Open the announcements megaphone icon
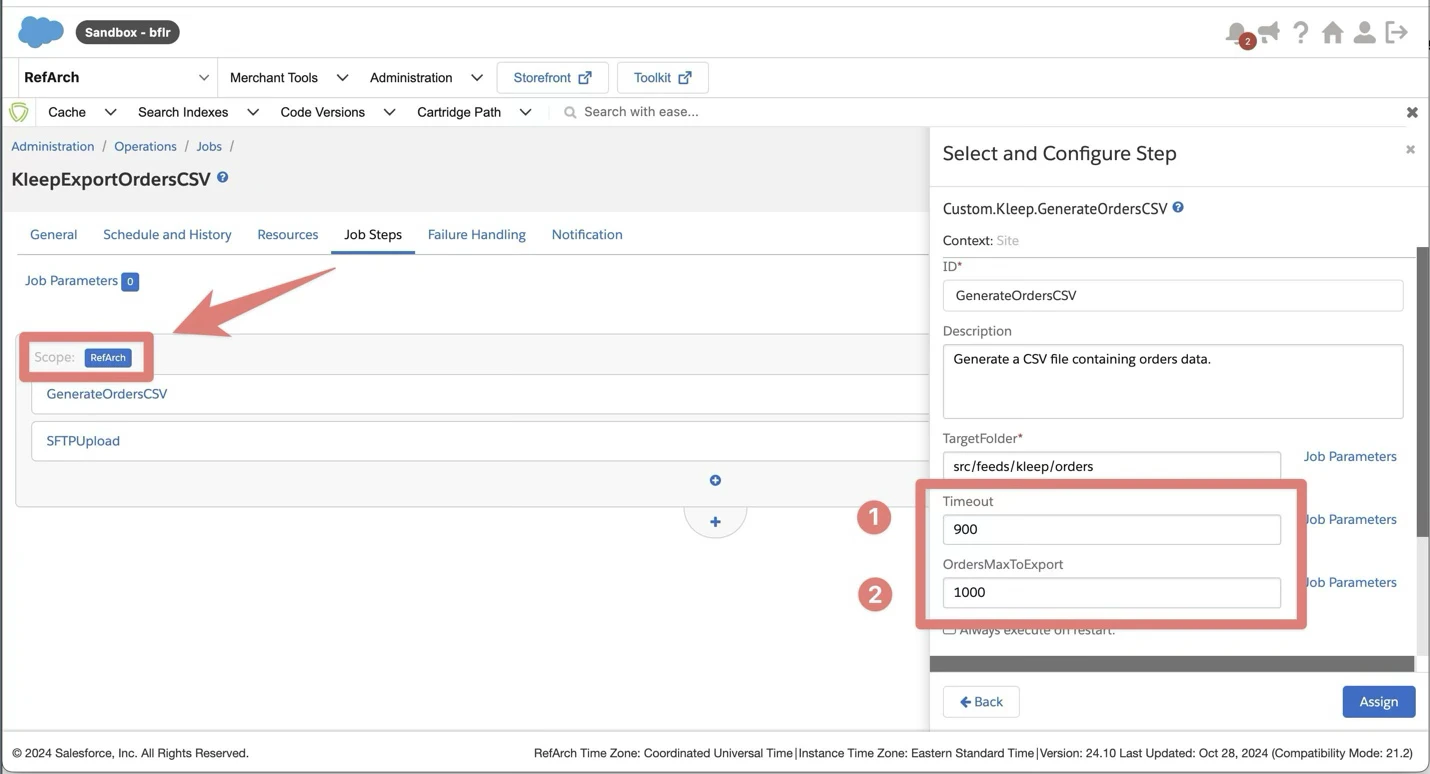1430x774 pixels. tap(1269, 33)
